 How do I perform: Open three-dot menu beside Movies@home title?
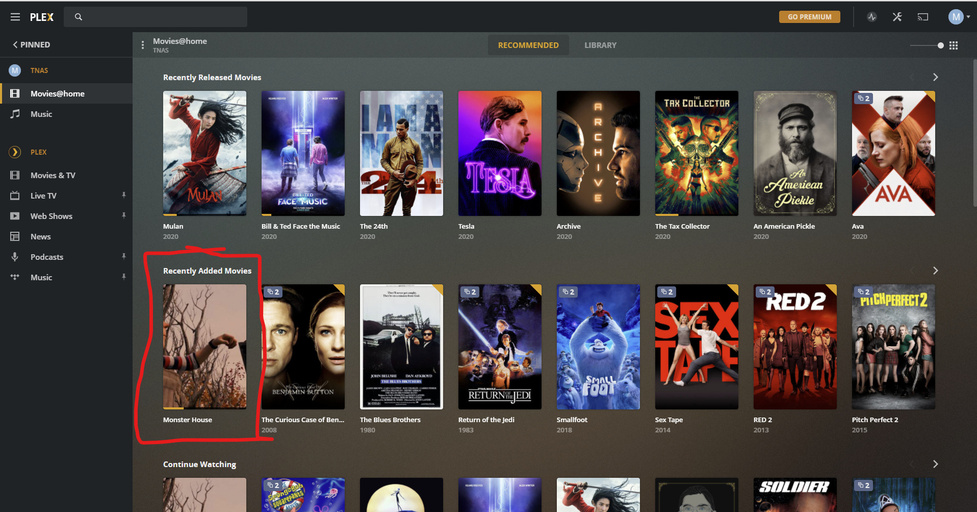pyautogui.click(x=143, y=45)
